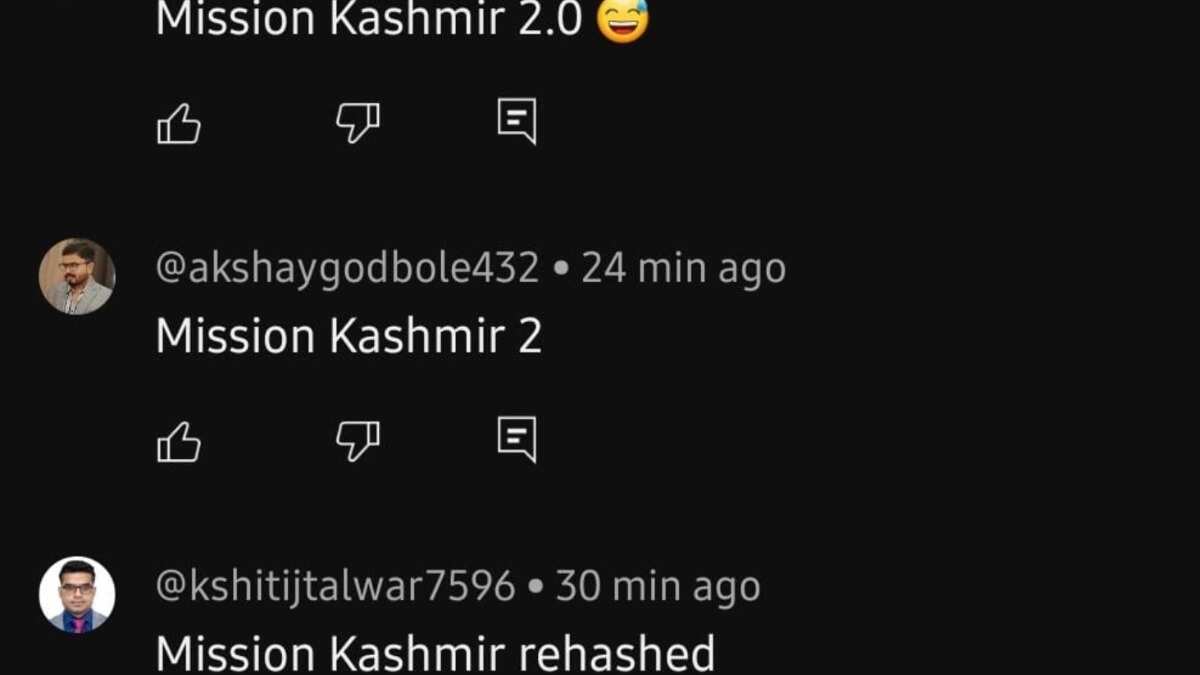This screenshot has height=675, width=1200.
Task: Click the '30 min ago' timestamp
Action: 658,586
